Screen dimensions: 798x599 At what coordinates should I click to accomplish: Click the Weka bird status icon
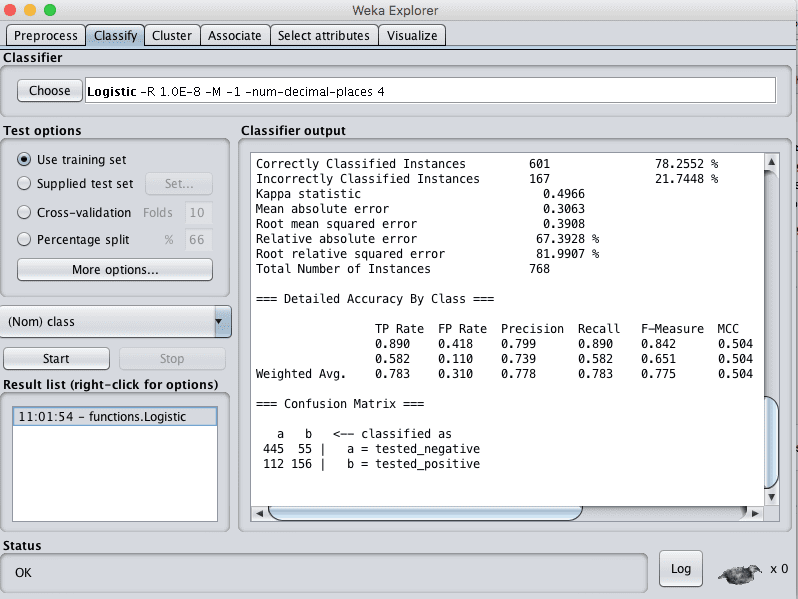click(740, 573)
